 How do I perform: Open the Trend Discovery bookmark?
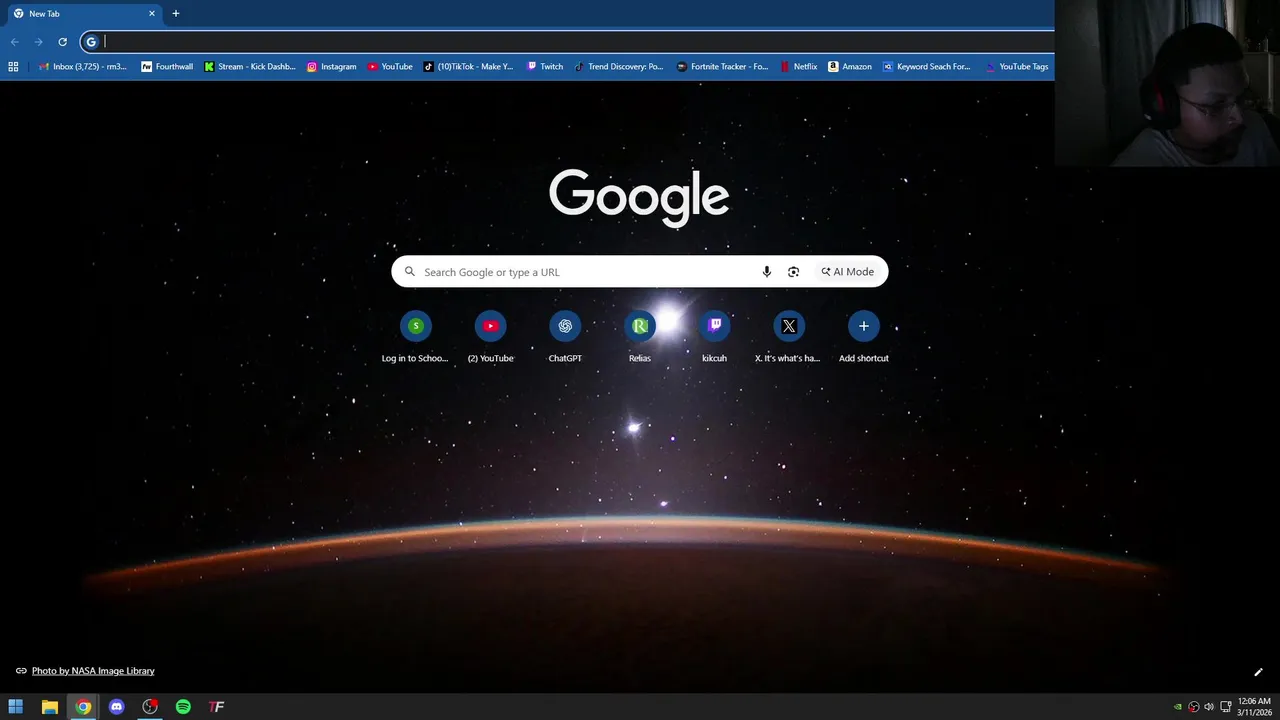point(618,67)
